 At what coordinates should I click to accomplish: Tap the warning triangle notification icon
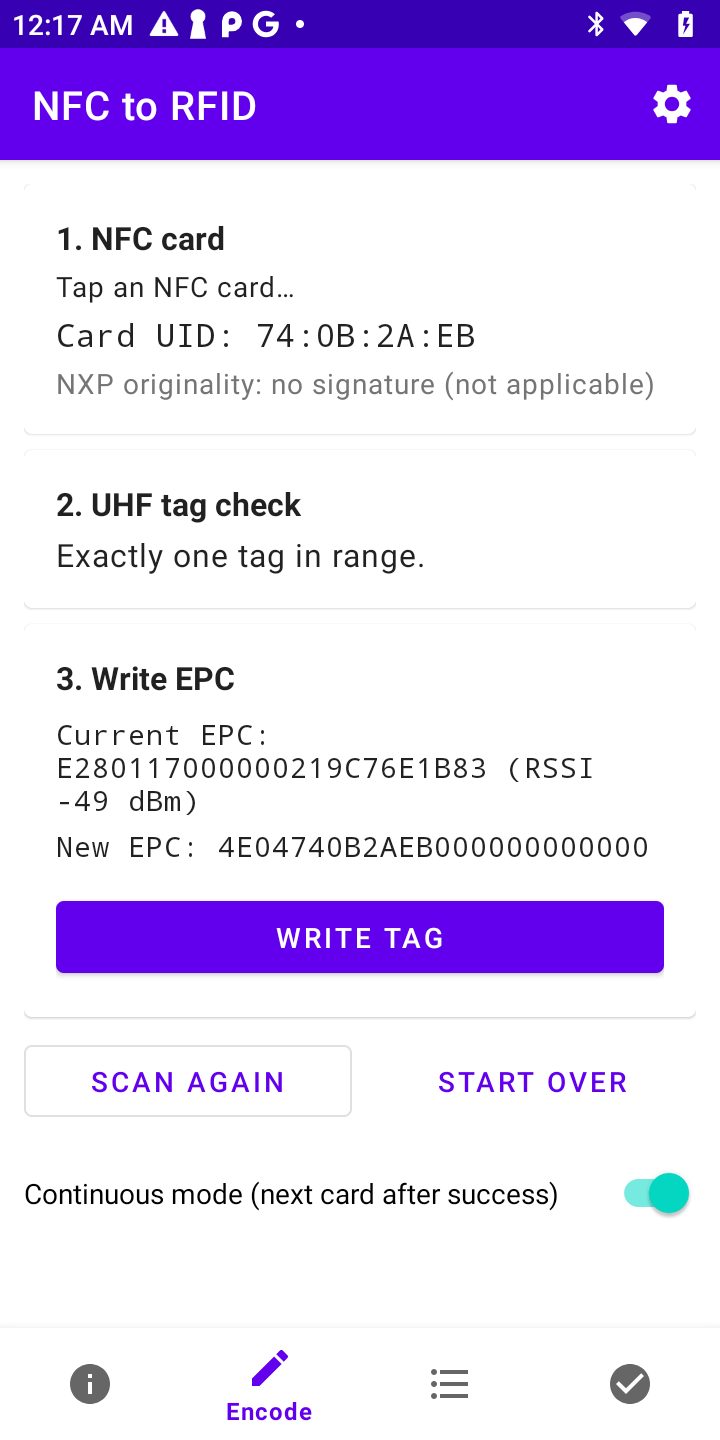pyautogui.click(x=164, y=25)
